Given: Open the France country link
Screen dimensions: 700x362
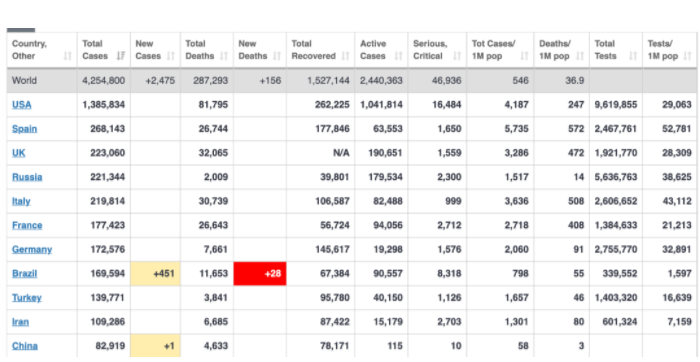Looking at the screenshot, I should [27, 225].
